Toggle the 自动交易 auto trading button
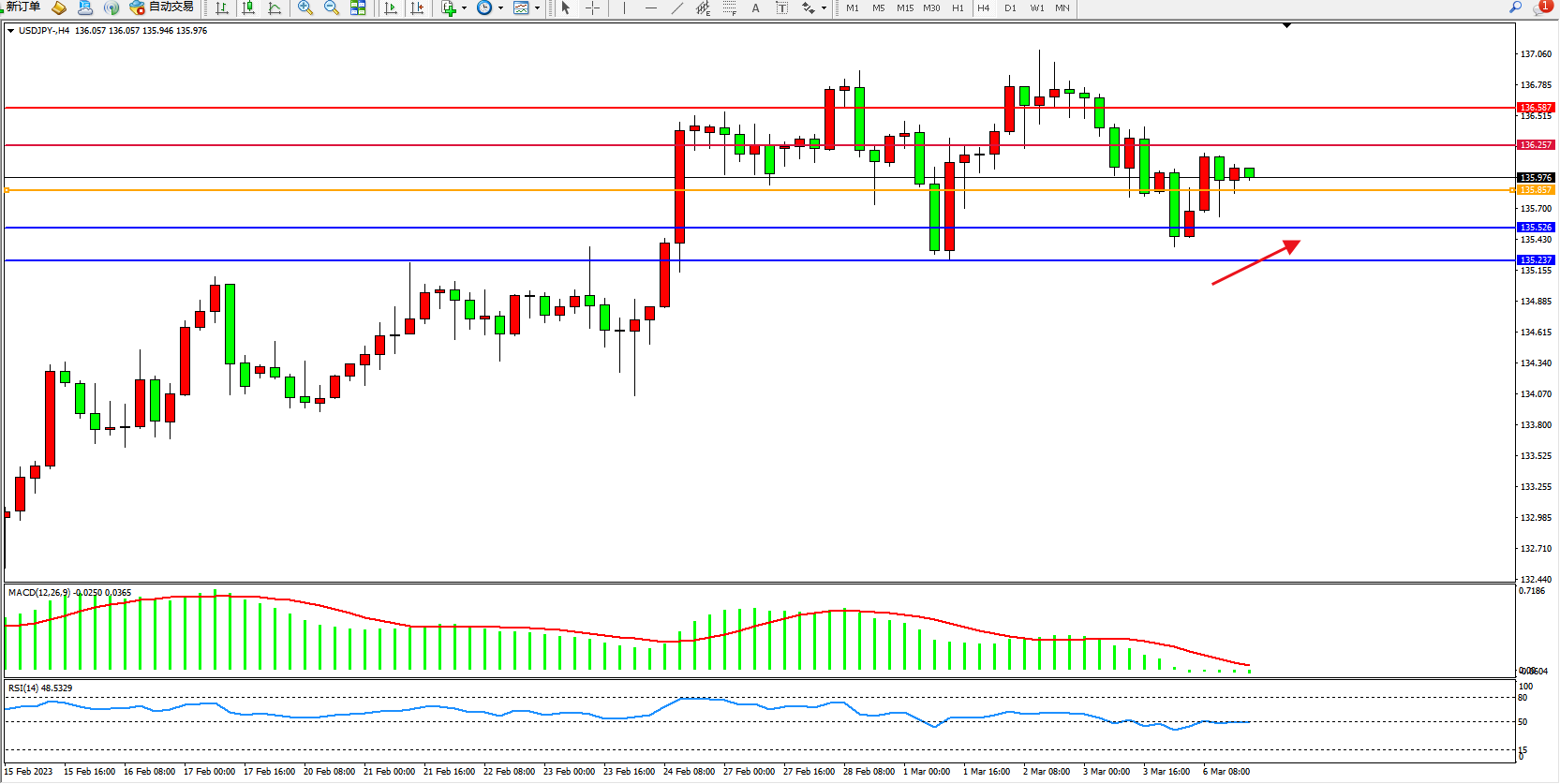1560x784 pixels. click(162, 7)
